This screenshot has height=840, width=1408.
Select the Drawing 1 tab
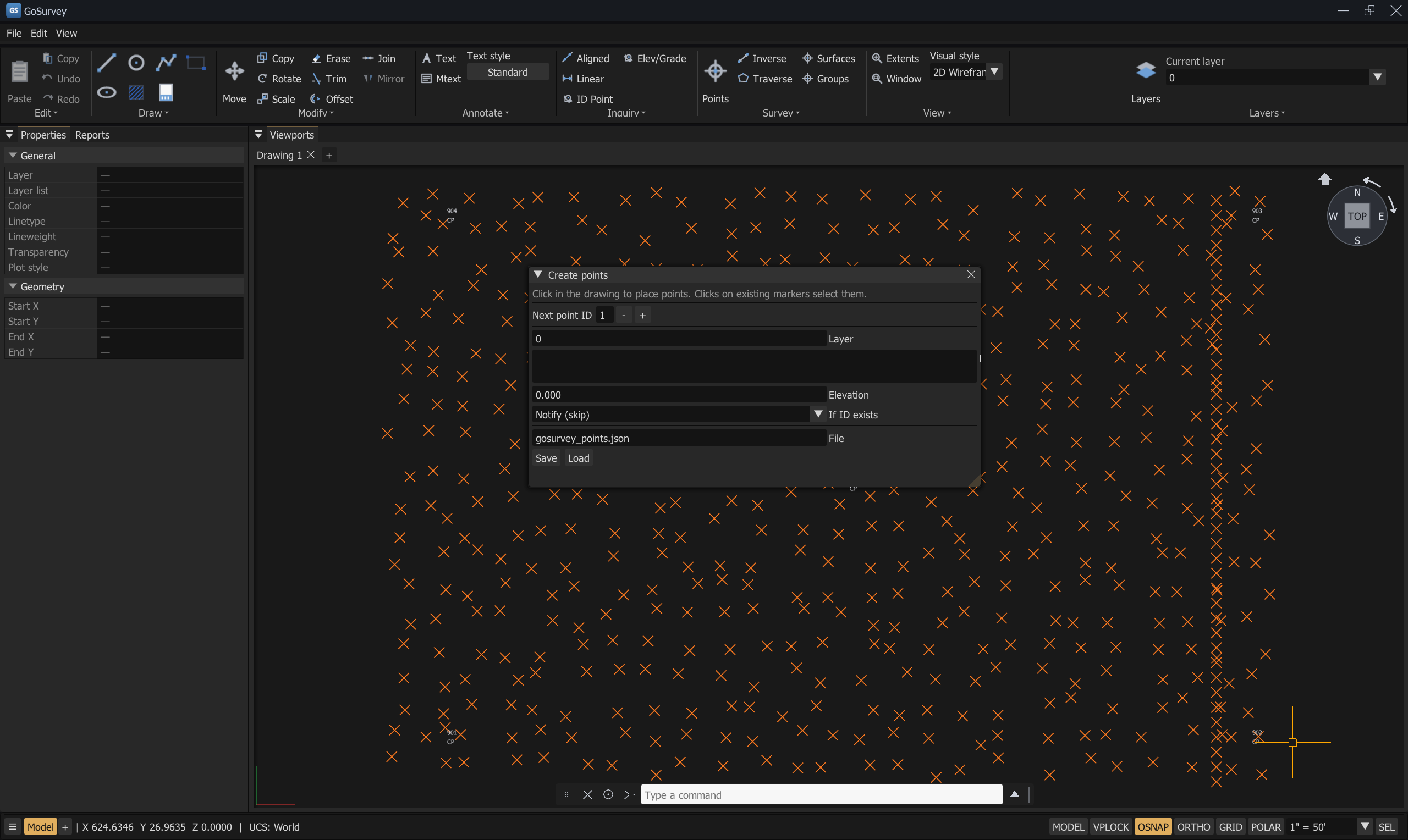(279, 155)
